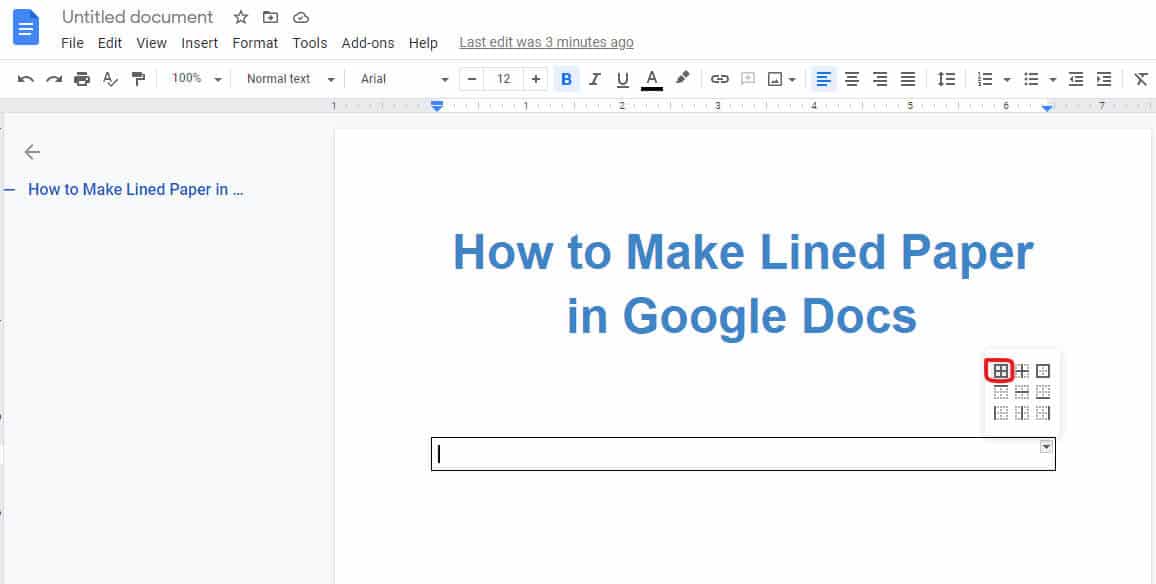Image resolution: width=1156 pixels, height=584 pixels.
Task: Expand numbered list style options arrow
Action: pyautogui.click(x=1007, y=79)
